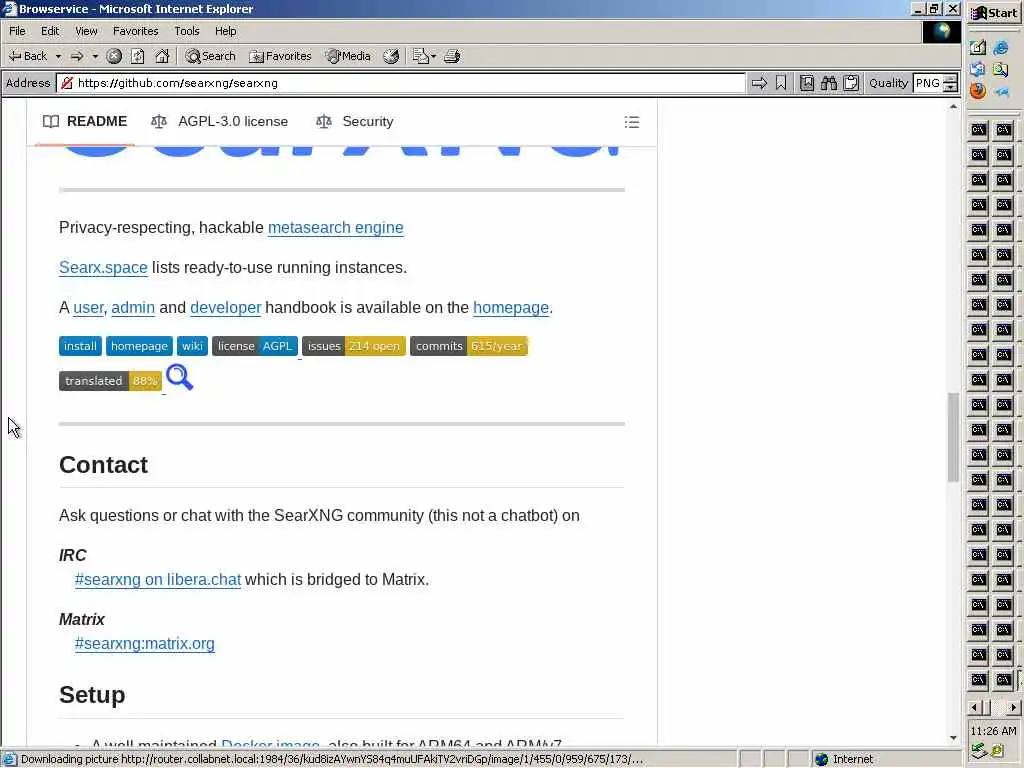Viewport: 1024px width, 768px height.
Task: Launch Outlook Express from quick launch
Action: pos(978,69)
